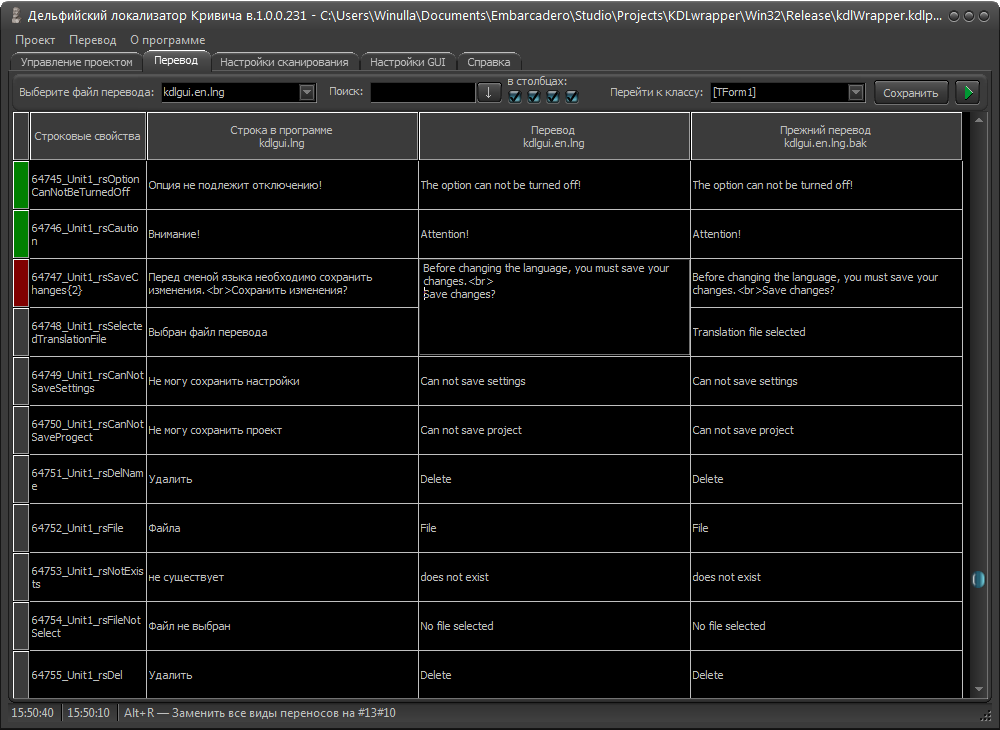Screen dimensions: 1000x730
Task: Click the blue vertical scrollbar thumb
Action: click(x=979, y=580)
